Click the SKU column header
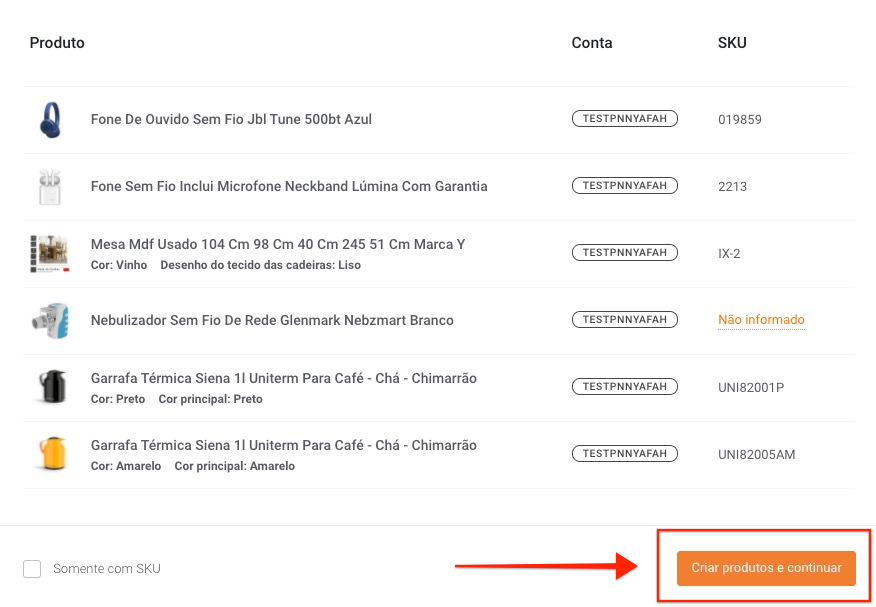The height and width of the screenshot is (607, 876). point(732,43)
